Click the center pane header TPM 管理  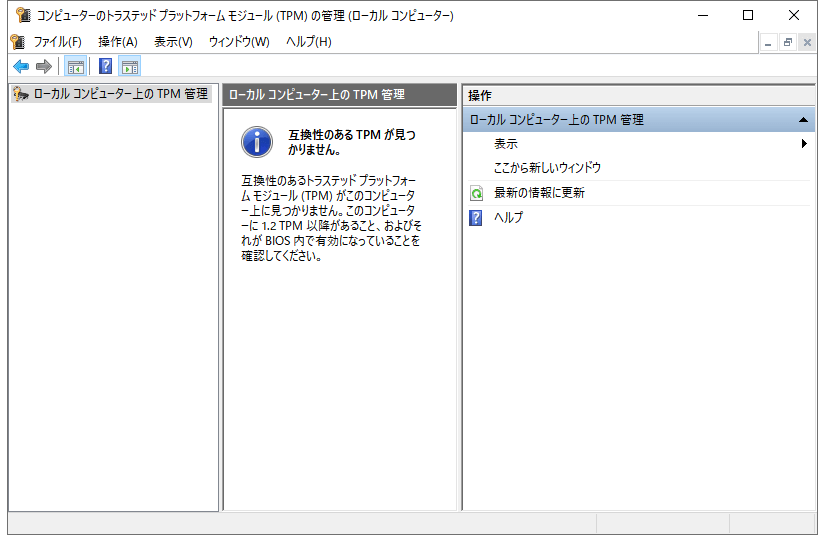339,95
